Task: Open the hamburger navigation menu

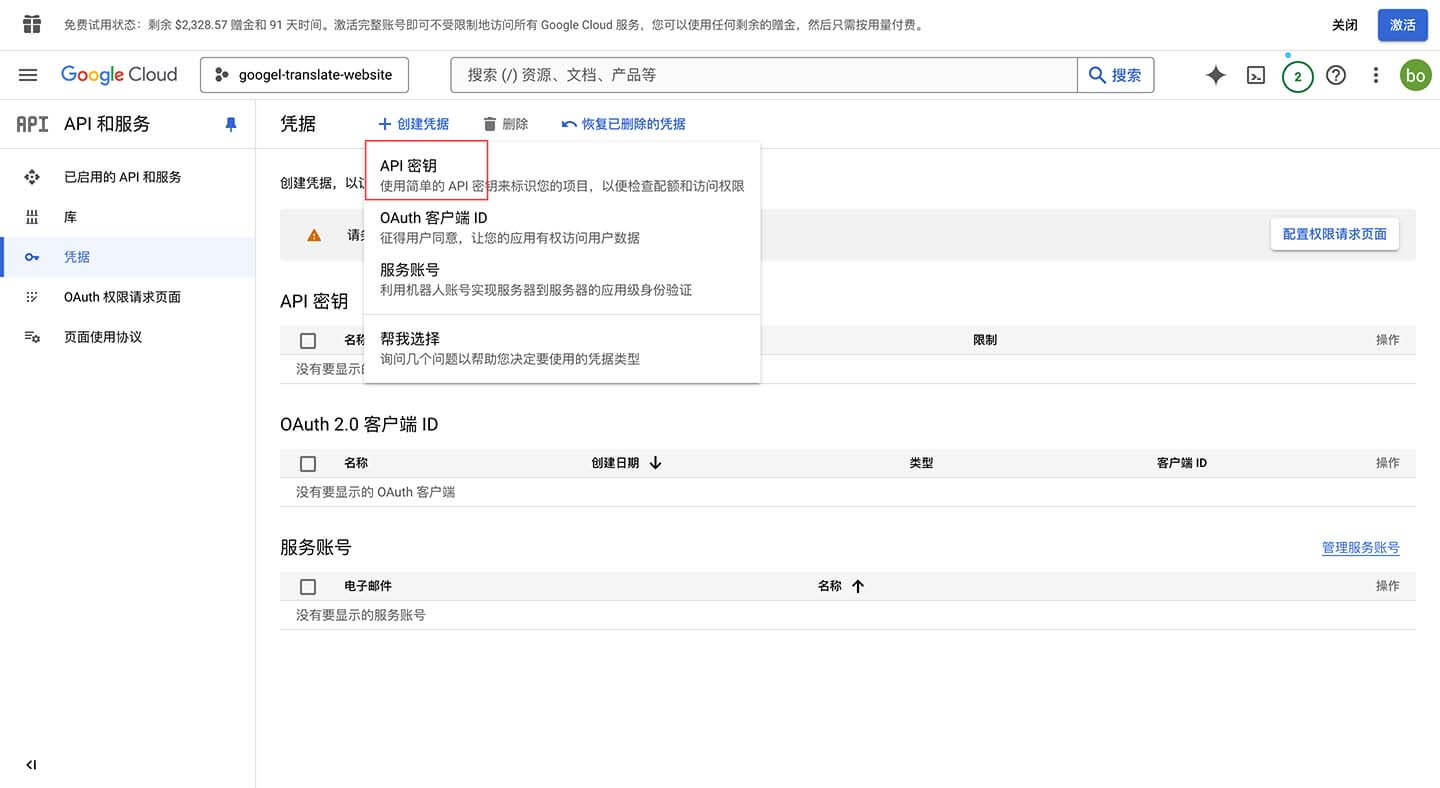Action: (x=28, y=75)
